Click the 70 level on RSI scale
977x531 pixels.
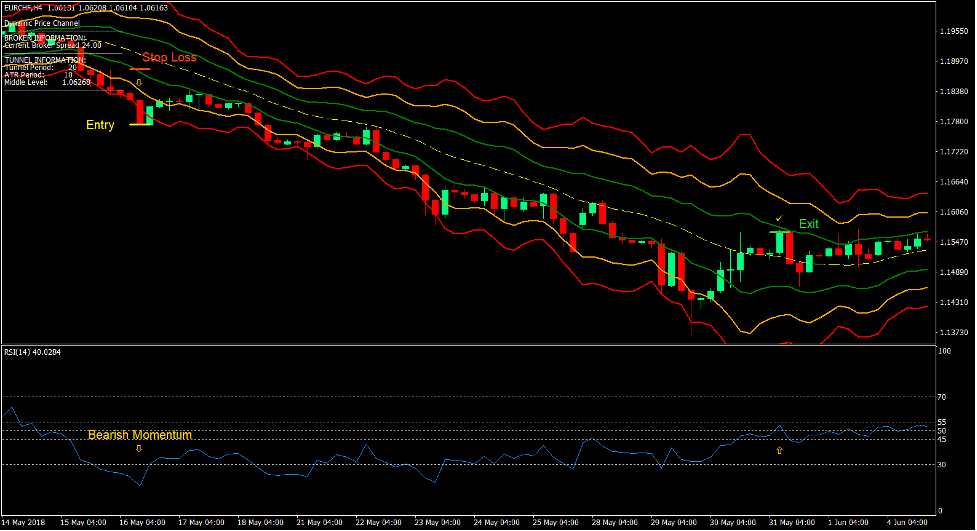[x=942, y=397]
